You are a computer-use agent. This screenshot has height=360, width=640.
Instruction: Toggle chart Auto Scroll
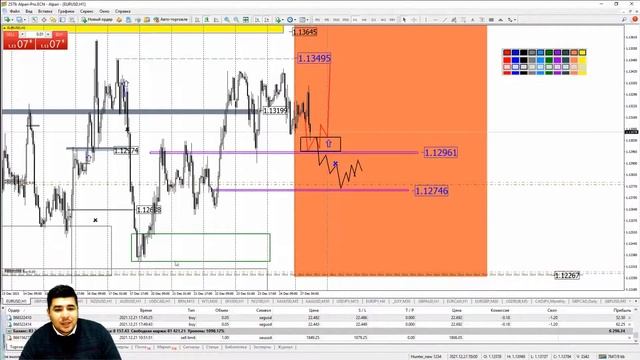click(257, 20)
